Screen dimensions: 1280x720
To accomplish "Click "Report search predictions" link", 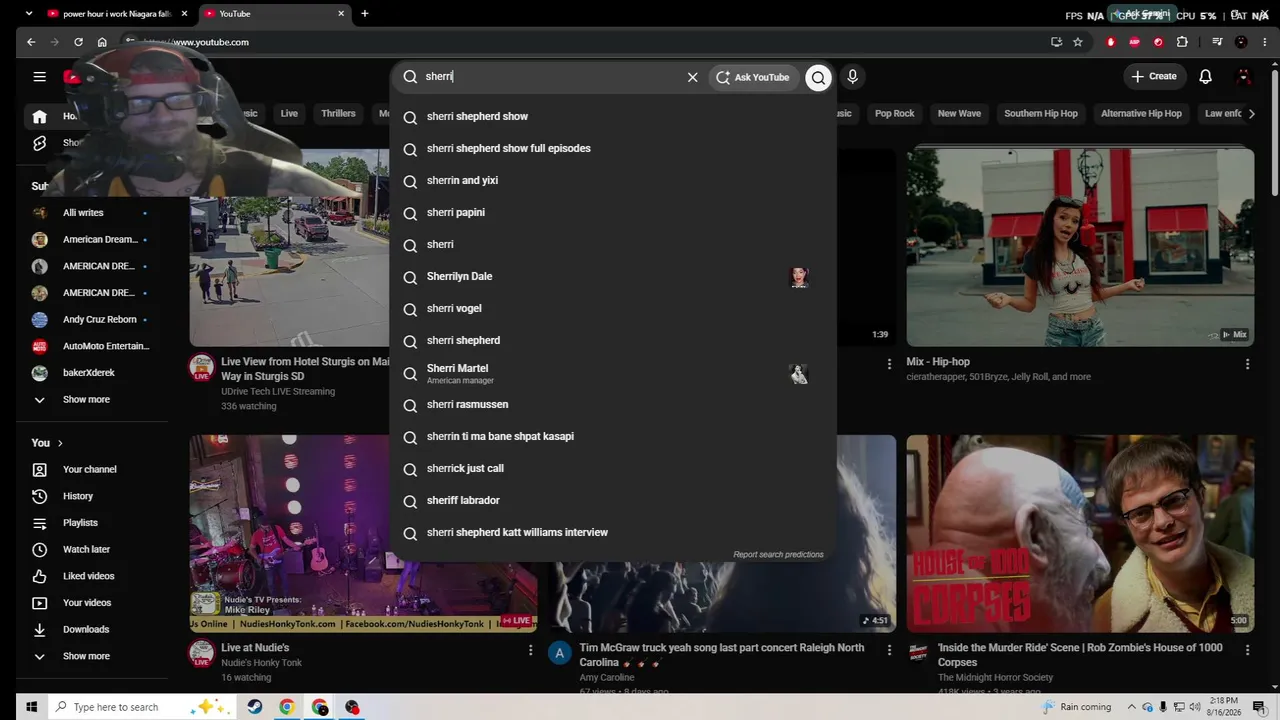I will 778,555.
